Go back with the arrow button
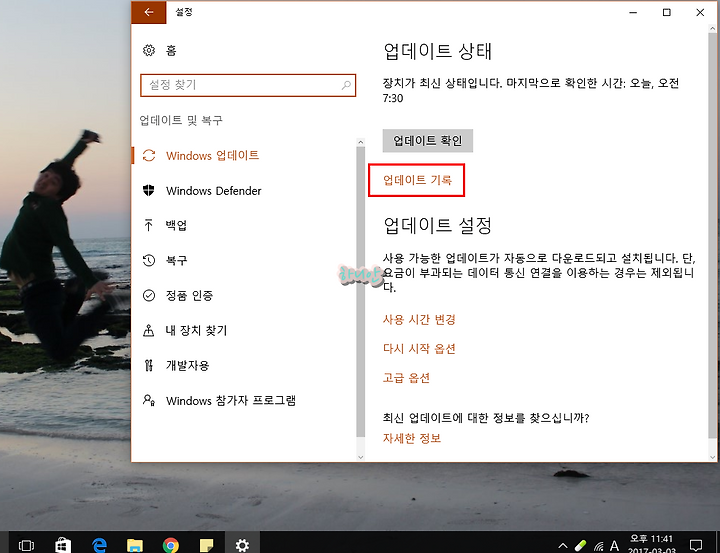Viewport: 720px width, 553px height. pos(148,12)
